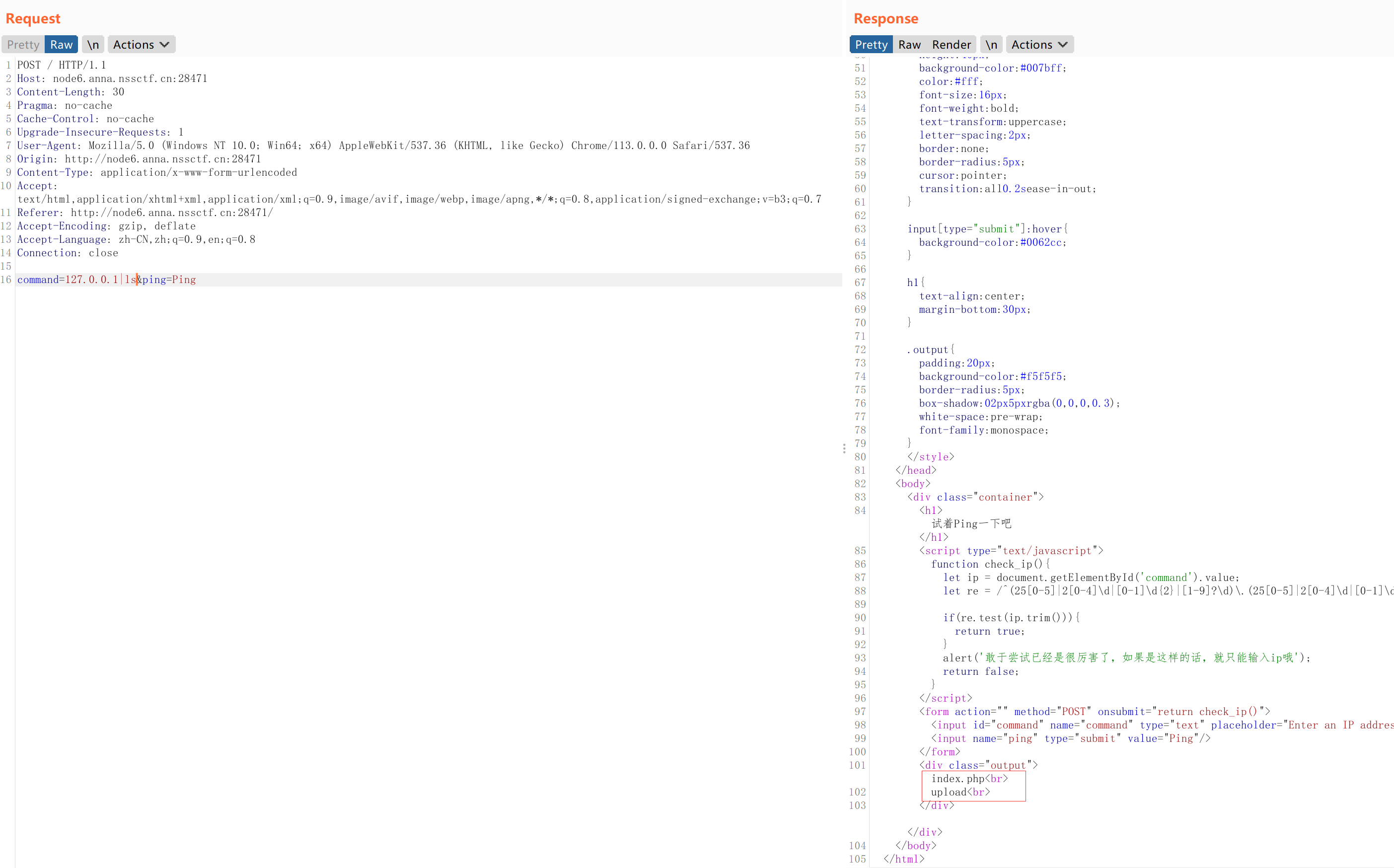This screenshot has height=868, width=1394.
Task: Click the white-space:pre-wrap line
Action: [981, 417]
